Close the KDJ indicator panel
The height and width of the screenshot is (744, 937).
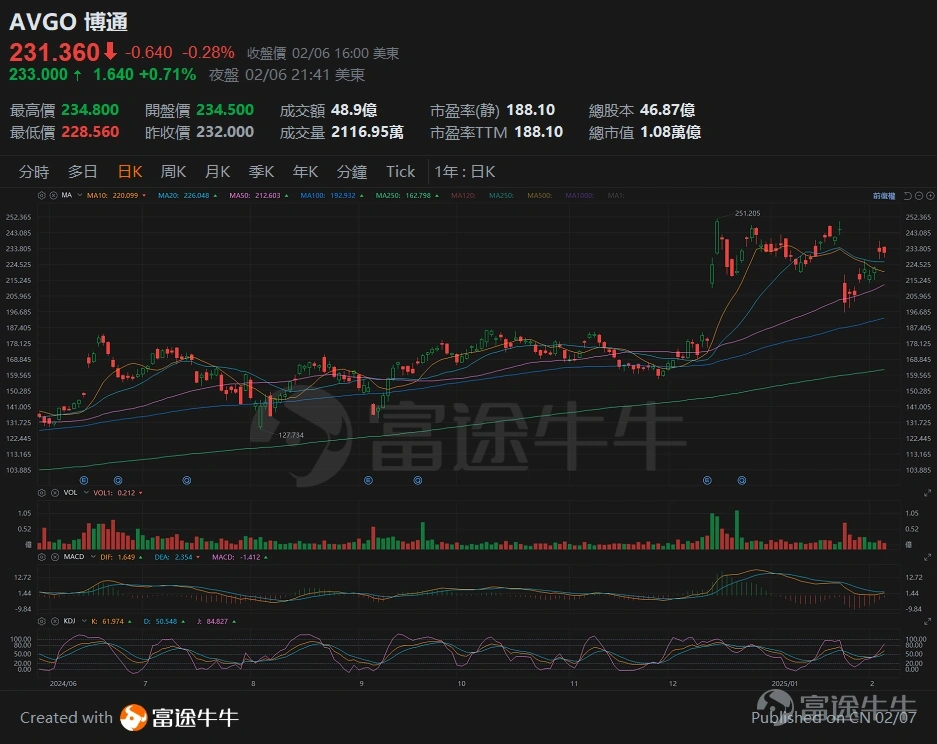(x=53, y=621)
